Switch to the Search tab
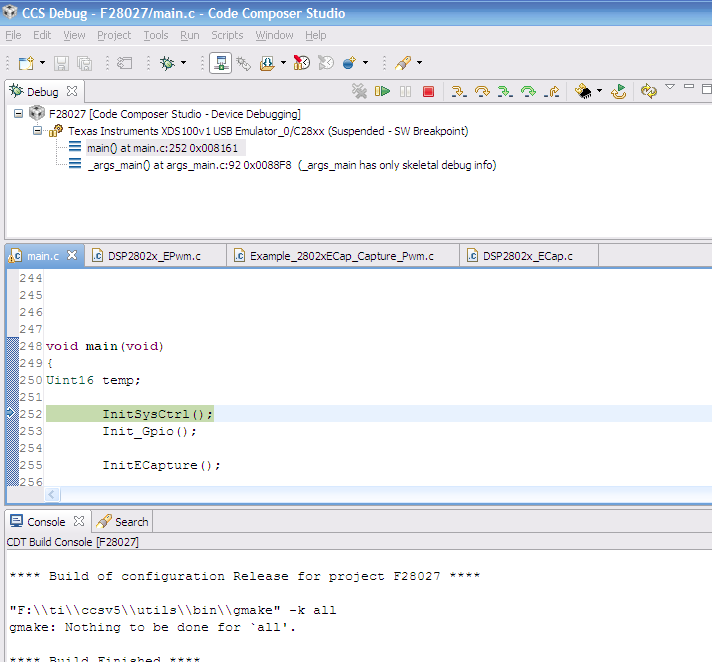The width and height of the screenshot is (712, 662). (x=131, y=521)
